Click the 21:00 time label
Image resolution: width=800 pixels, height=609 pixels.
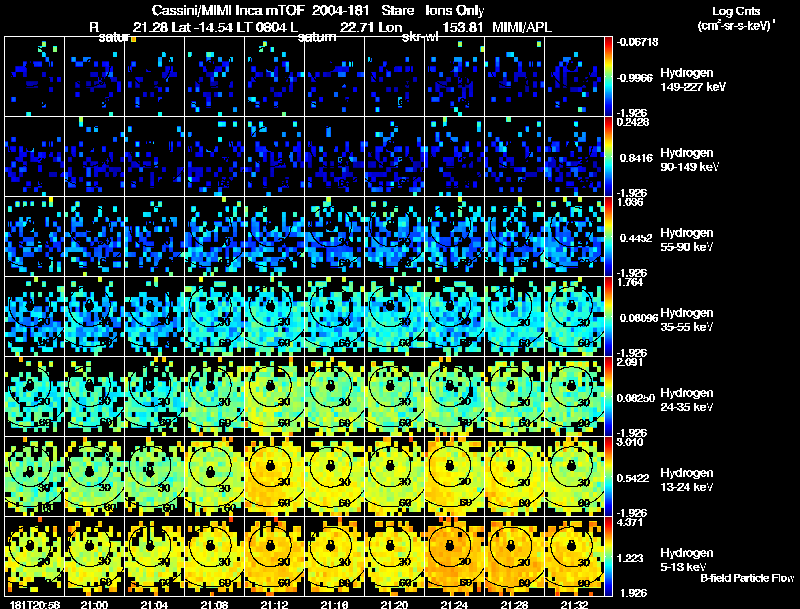pos(94,605)
